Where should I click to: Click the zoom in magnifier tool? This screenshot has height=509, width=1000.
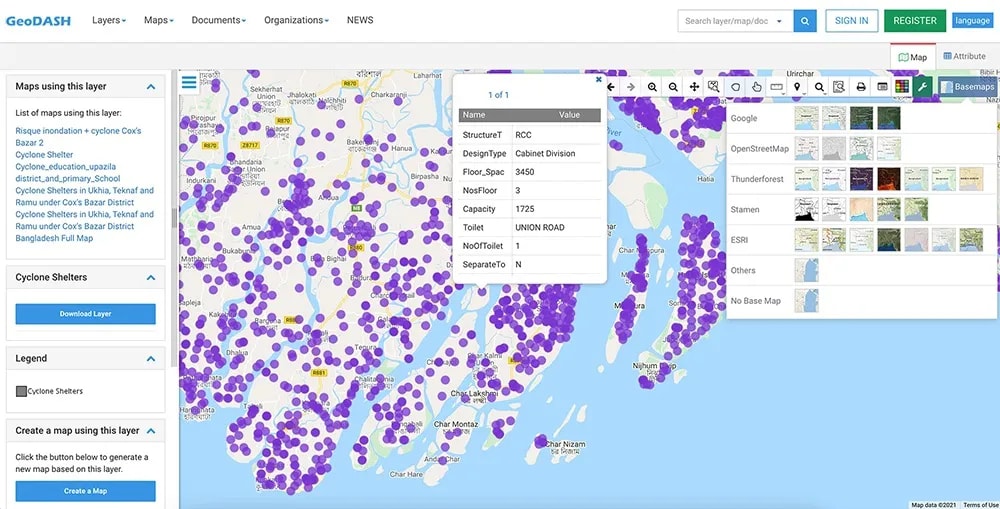point(652,87)
